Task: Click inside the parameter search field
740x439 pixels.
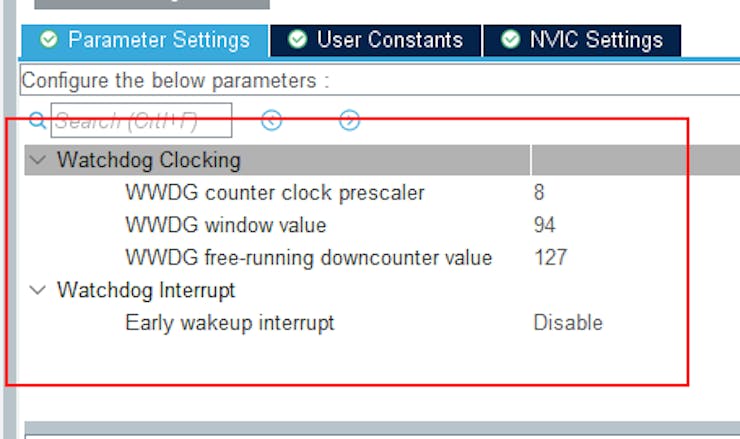Action: coord(141,121)
